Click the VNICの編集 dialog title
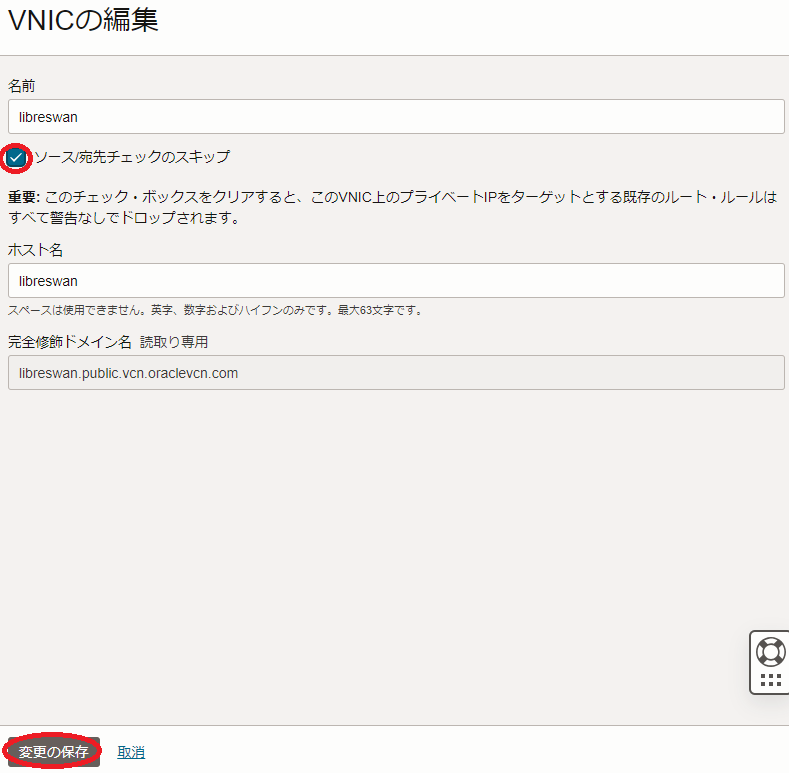The width and height of the screenshot is (789, 773). (x=83, y=20)
